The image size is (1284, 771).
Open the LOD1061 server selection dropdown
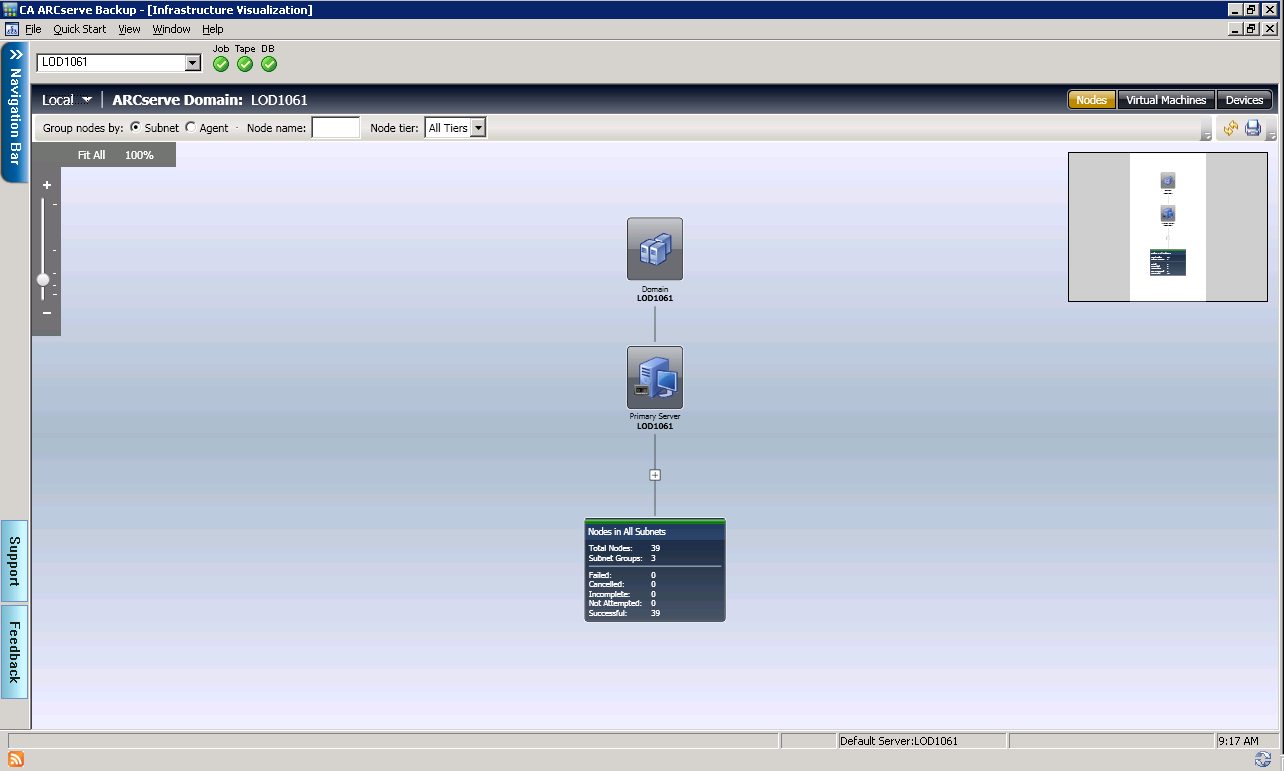coord(193,62)
